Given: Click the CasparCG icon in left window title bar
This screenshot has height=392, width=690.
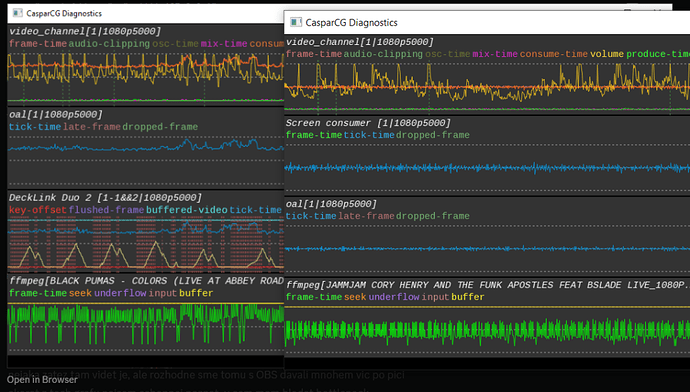Looking at the screenshot, I should tap(18, 13).
